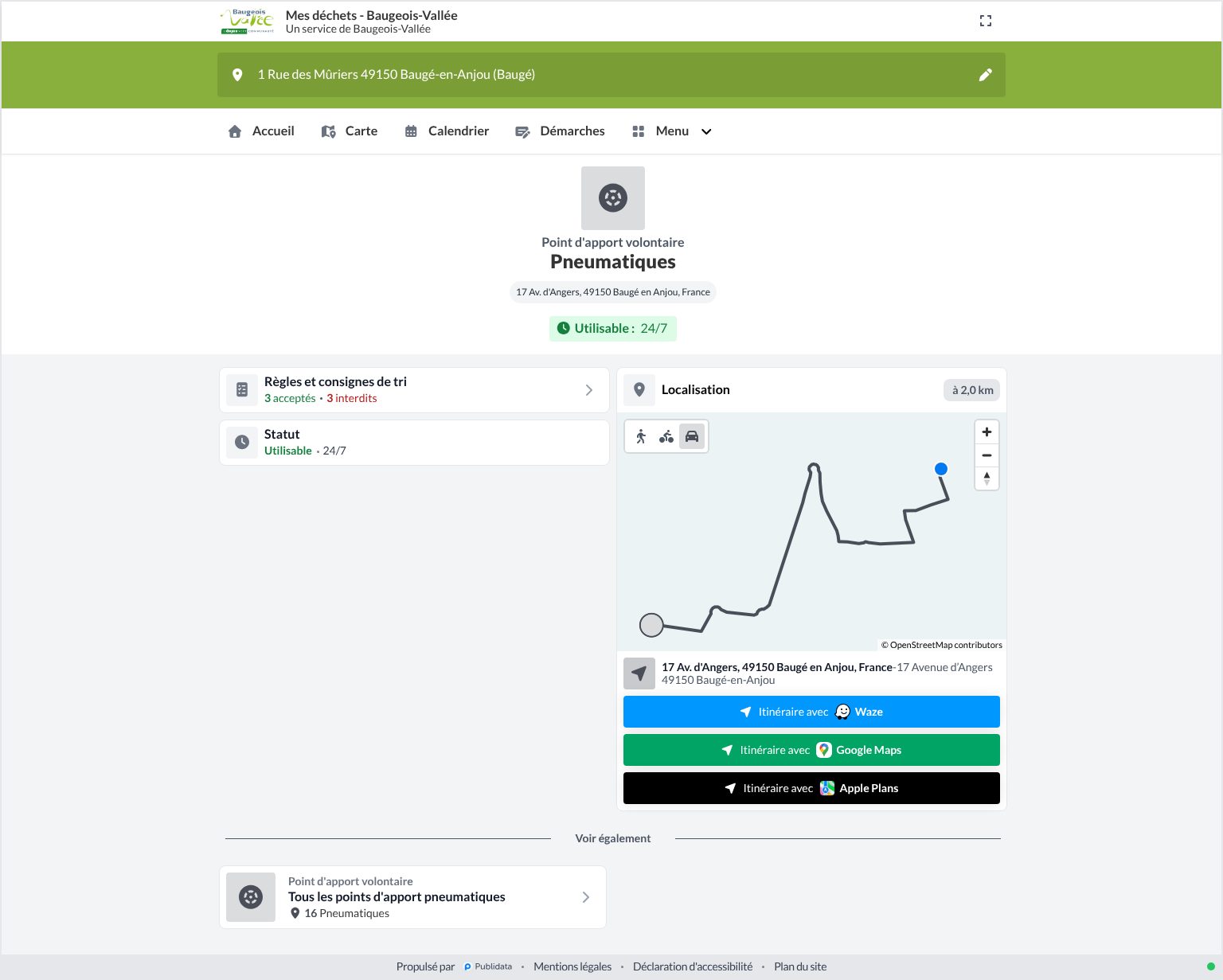Screen dimensions: 1223x980
Task: Select car travel mode
Action: click(x=692, y=436)
